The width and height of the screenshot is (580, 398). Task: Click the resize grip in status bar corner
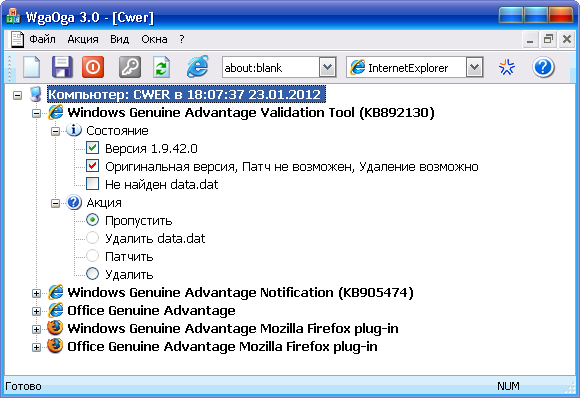coord(571,387)
